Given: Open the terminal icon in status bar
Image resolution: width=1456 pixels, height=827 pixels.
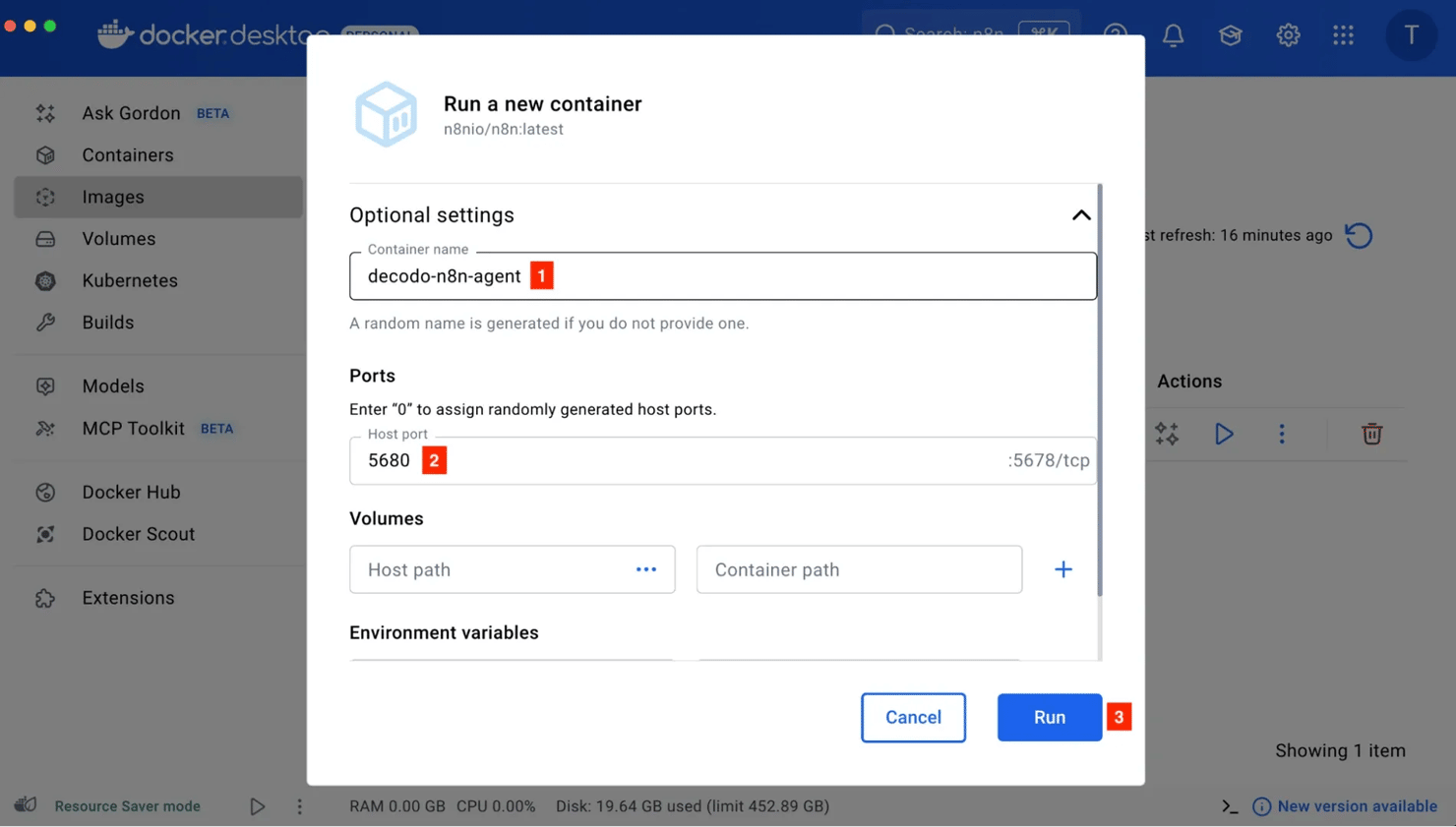Looking at the screenshot, I should pyautogui.click(x=1230, y=806).
